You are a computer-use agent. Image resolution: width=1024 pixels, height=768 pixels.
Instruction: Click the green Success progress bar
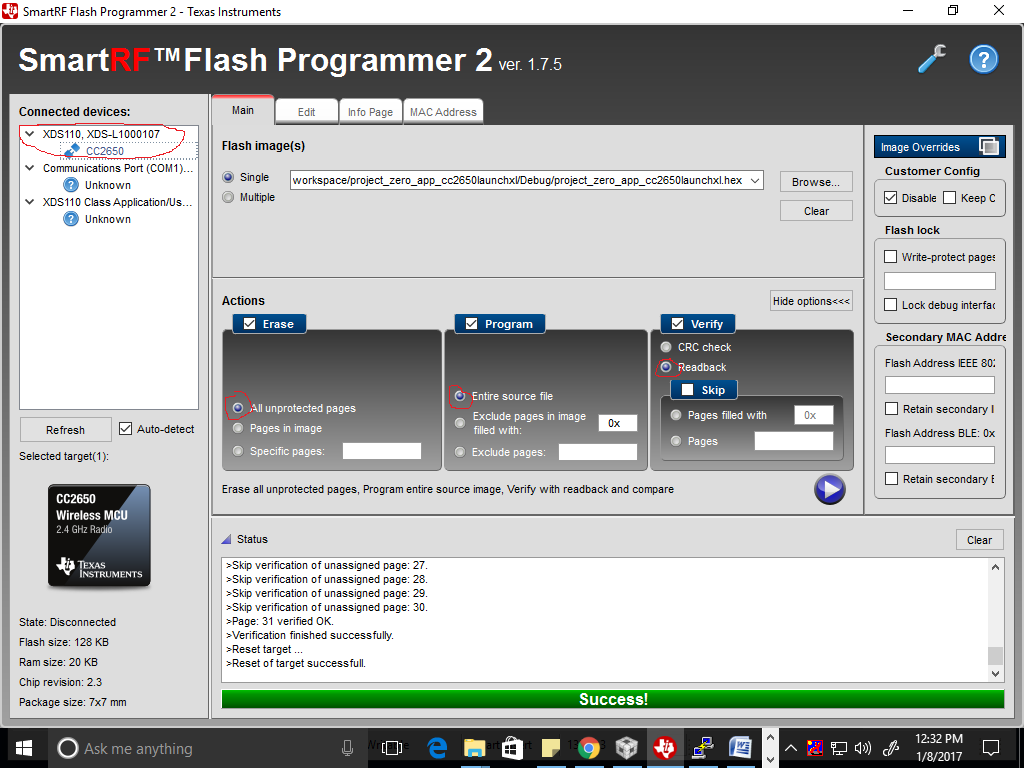tap(613, 699)
